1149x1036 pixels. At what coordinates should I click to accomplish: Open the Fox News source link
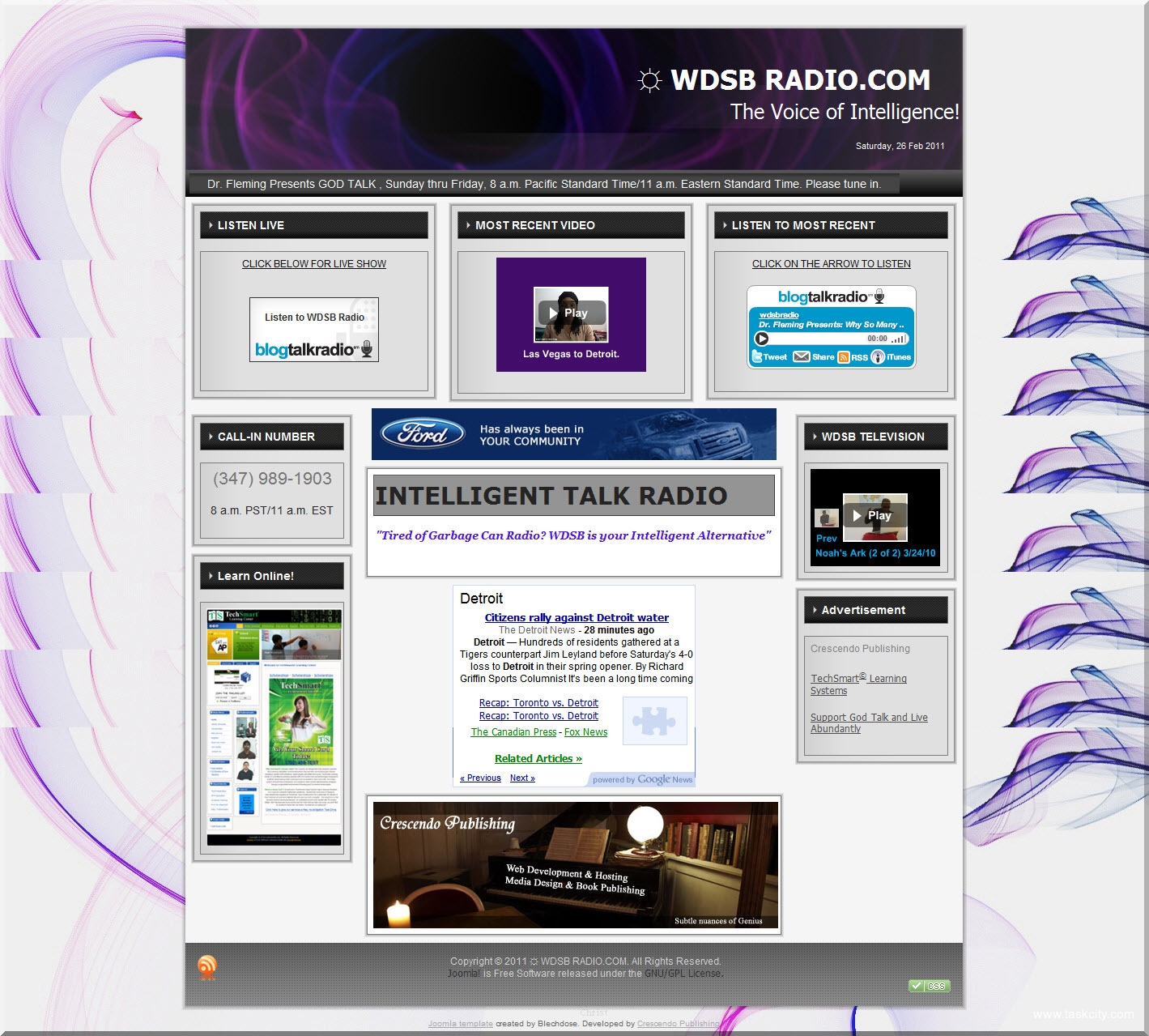coord(585,732)
